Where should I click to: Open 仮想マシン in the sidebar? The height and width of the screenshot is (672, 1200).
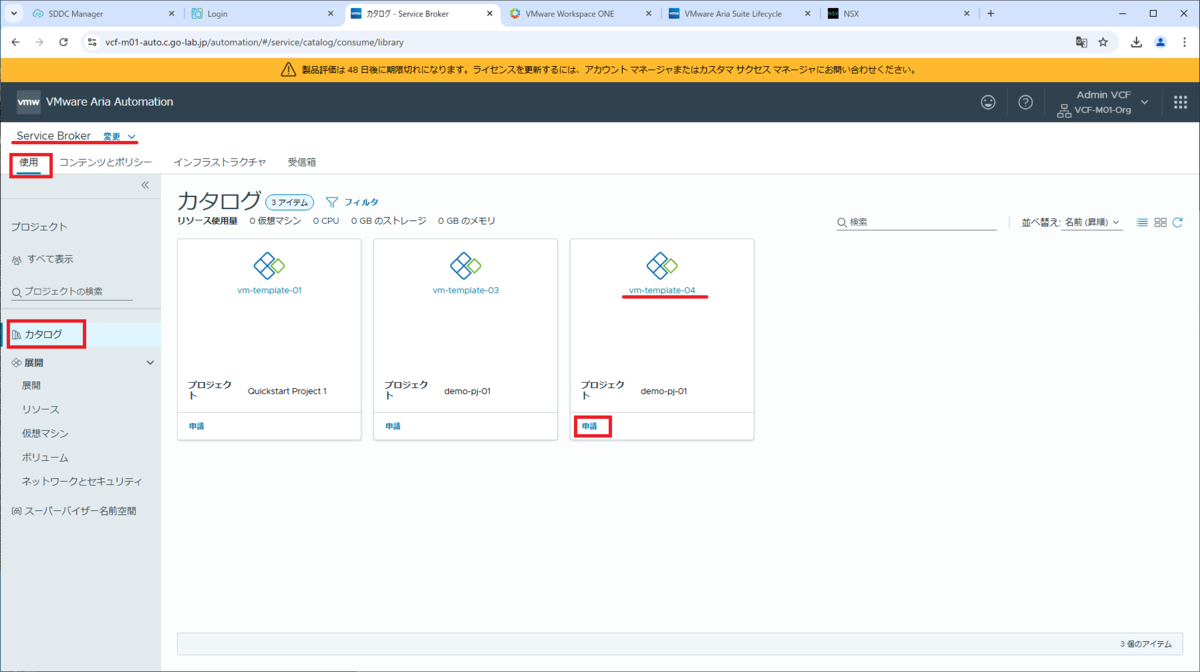45,433
